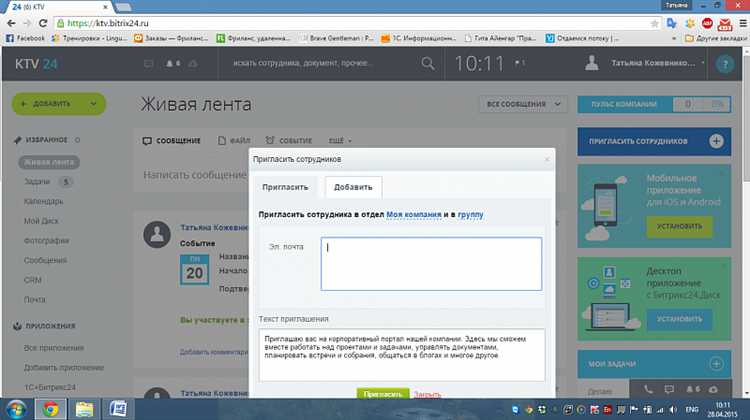Open the Chrome menu icon
The height and width of the screenshot is (420, 750).
pos(743,23)
